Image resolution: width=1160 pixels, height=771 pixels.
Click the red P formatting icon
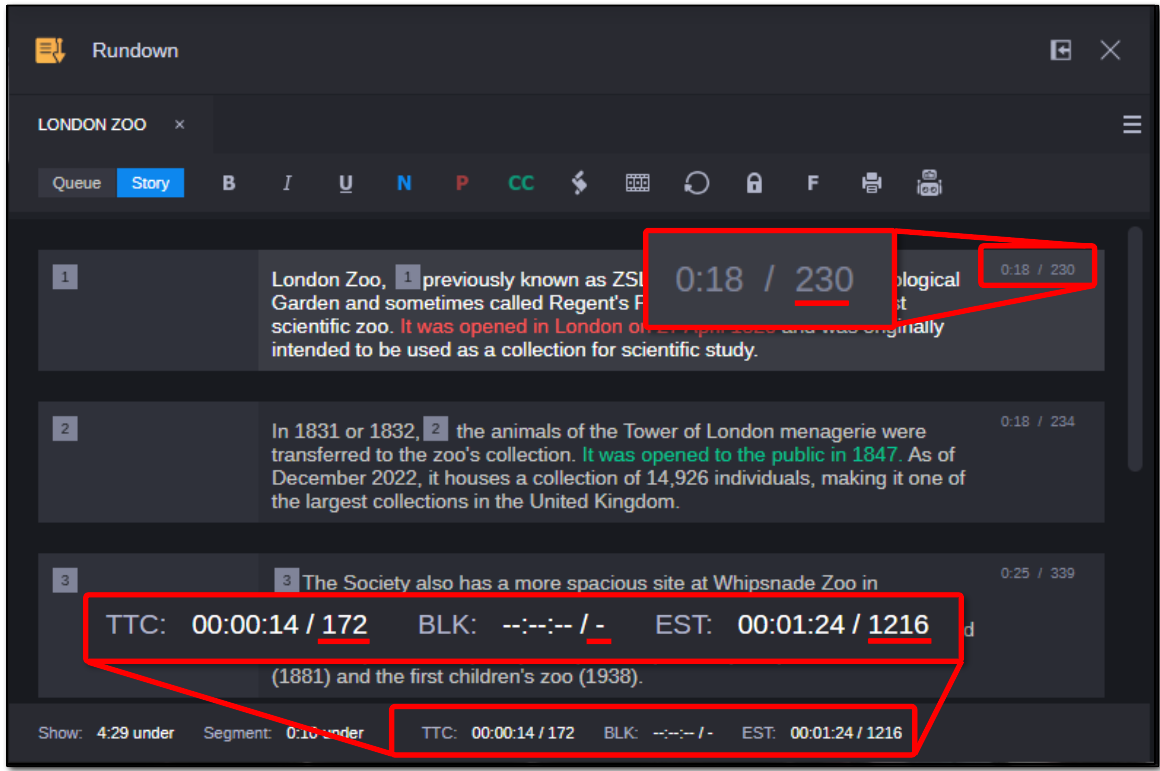pos(462,183)
